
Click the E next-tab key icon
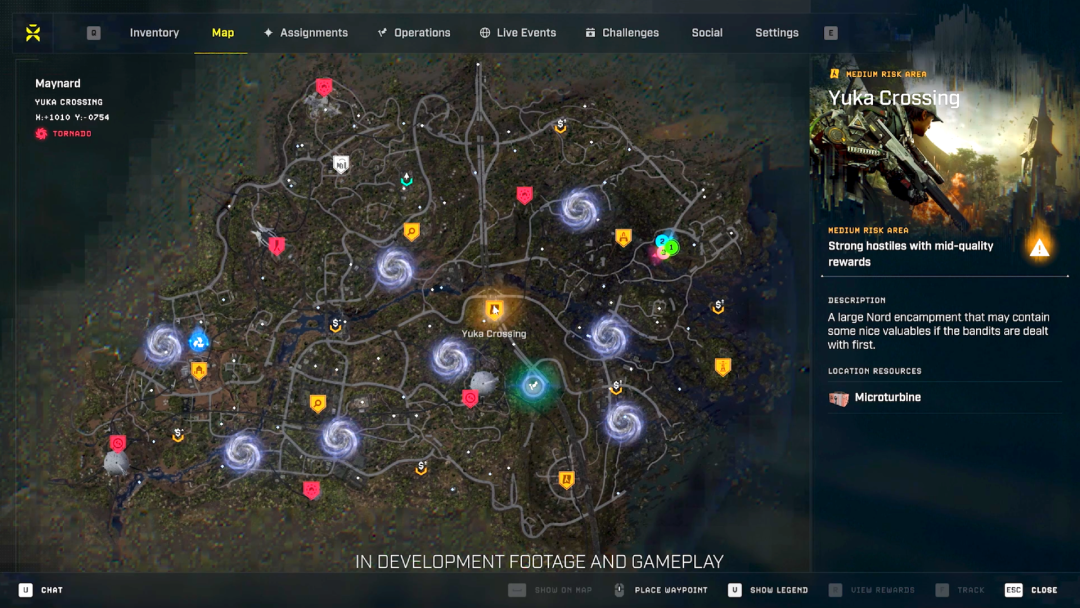coord(831,32)
